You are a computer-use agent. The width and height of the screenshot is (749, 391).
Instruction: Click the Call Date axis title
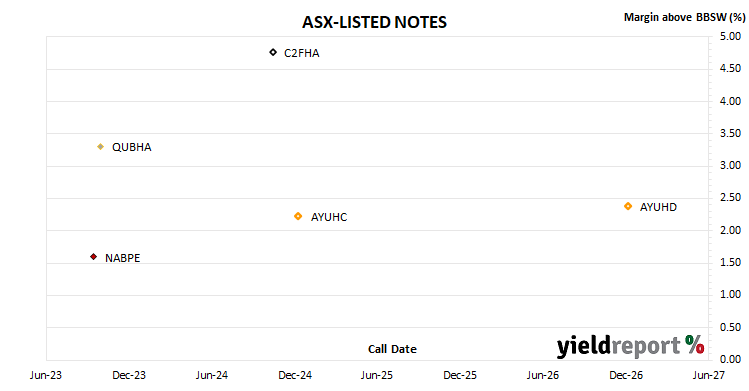click(392, 349)
